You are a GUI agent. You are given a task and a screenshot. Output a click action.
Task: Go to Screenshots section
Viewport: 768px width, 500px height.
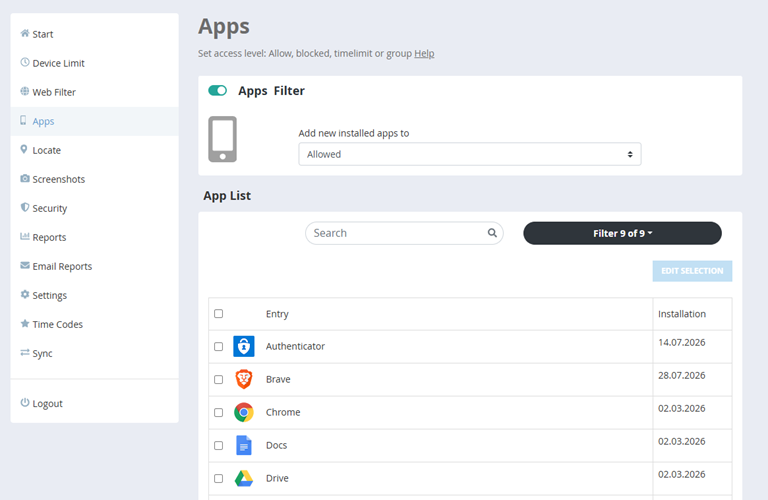[94, 179]
